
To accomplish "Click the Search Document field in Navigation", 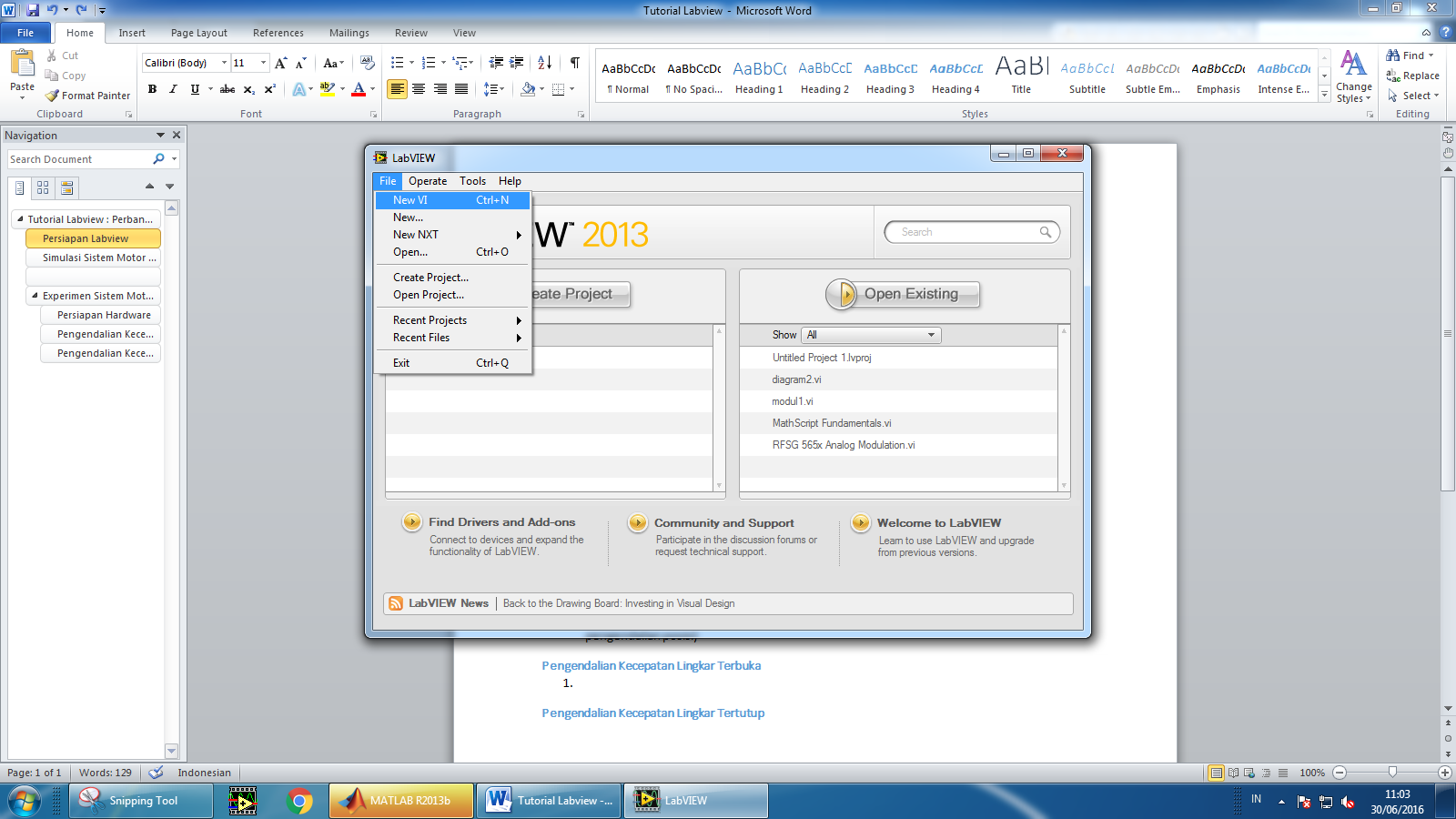I will tap(80, 159).
